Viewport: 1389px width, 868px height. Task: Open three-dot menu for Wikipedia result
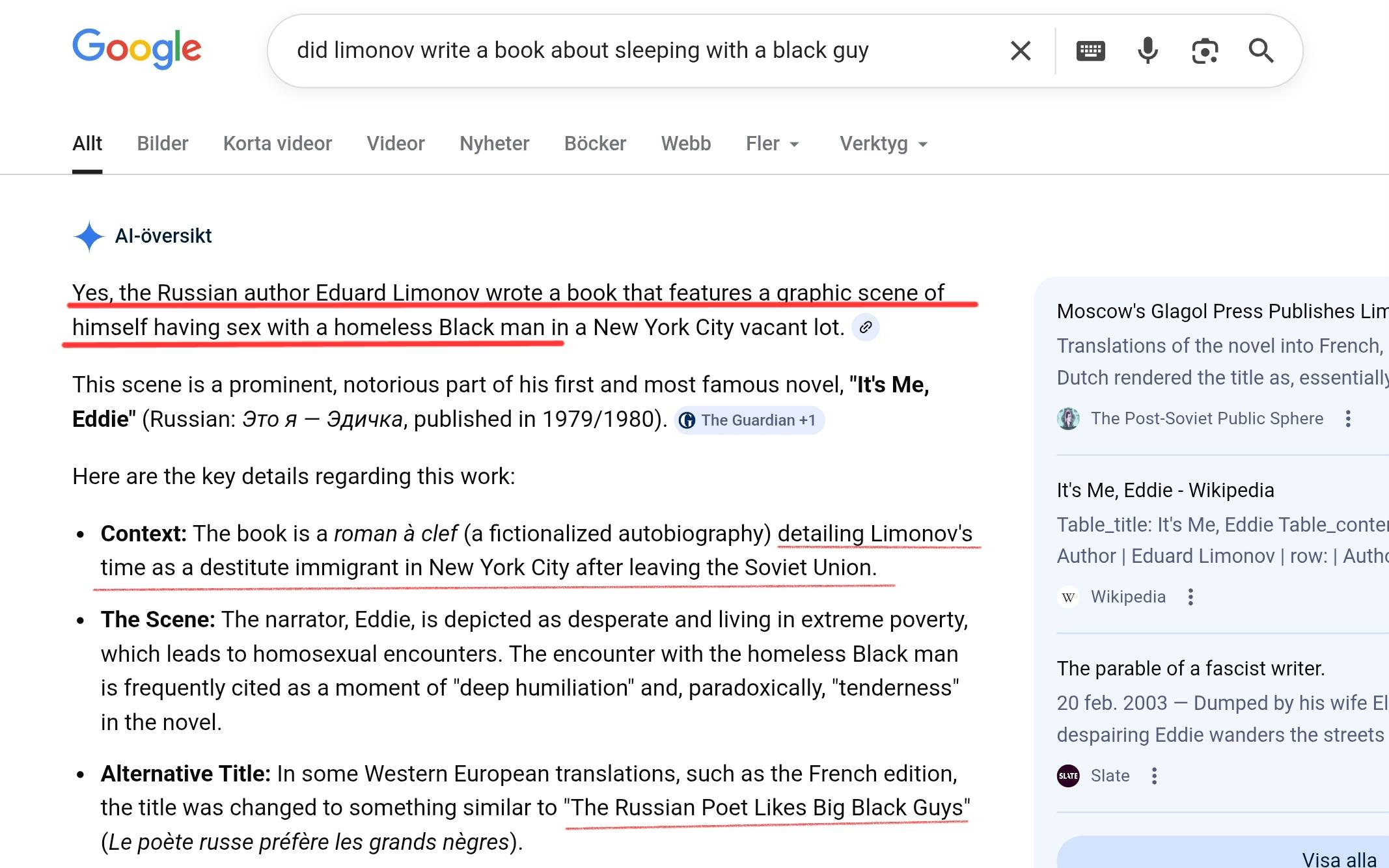[1190, 597]
